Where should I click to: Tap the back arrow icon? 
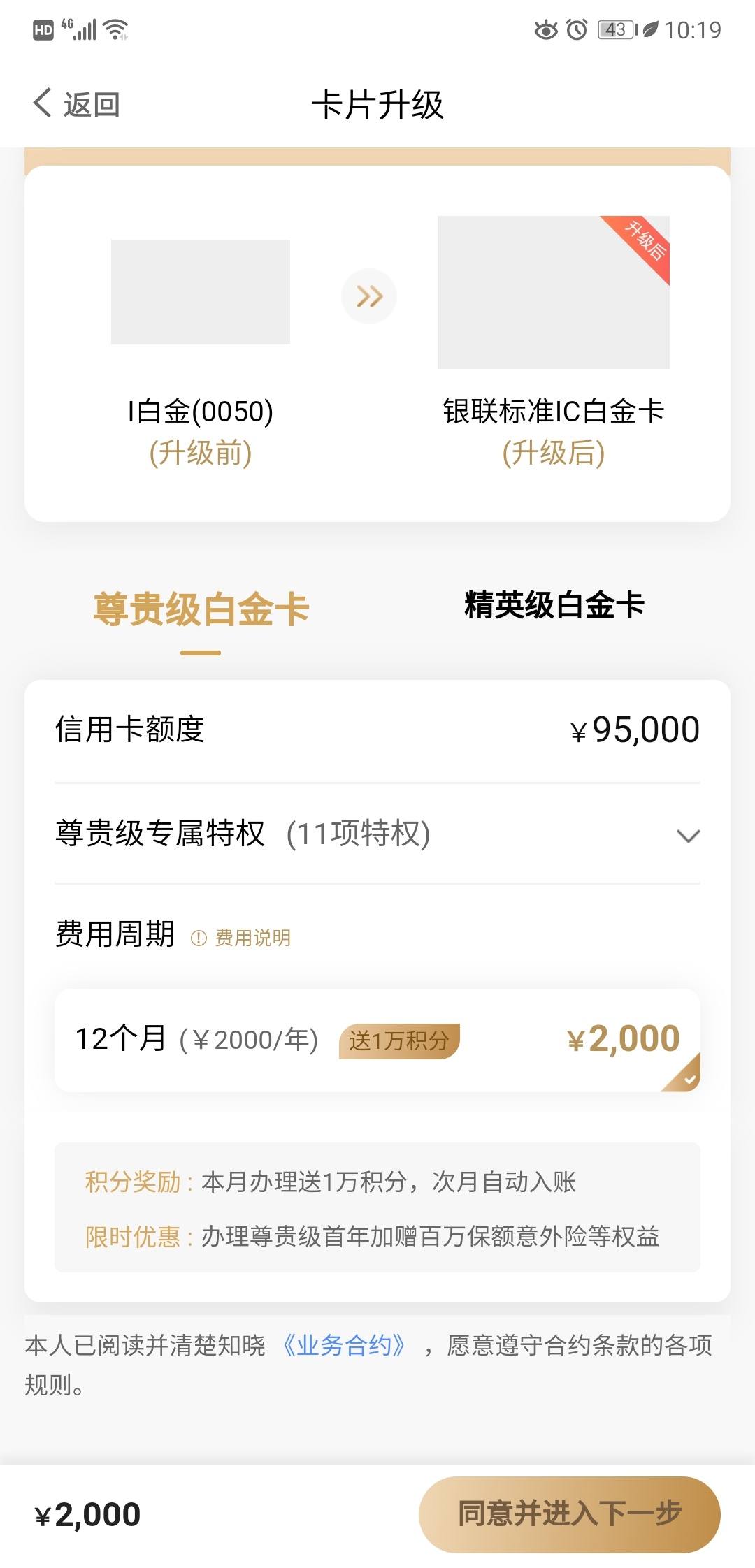tap(42, 103)
